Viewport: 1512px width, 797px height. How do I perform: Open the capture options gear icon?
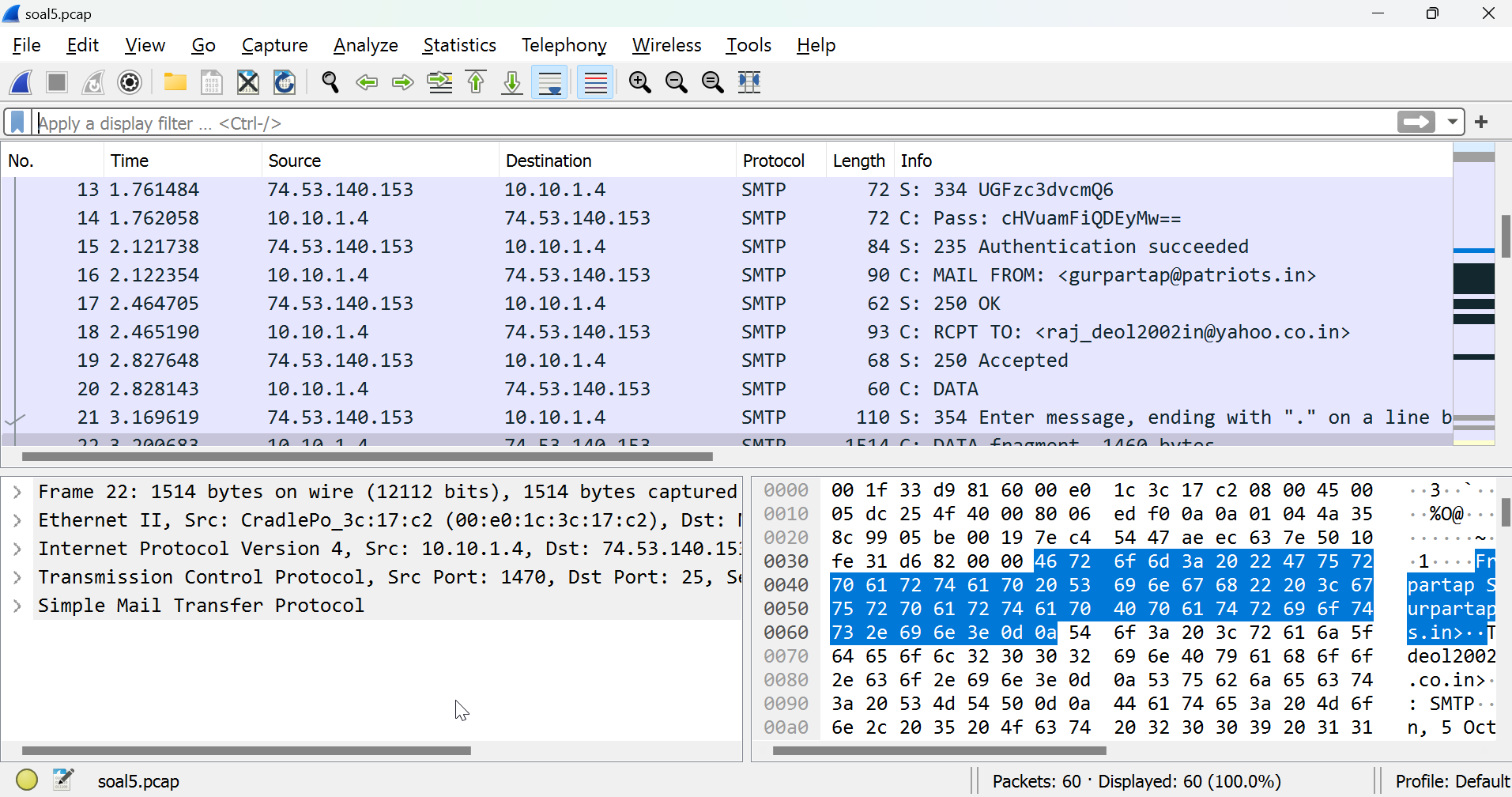pyautogui.click(x=129, y=82)
